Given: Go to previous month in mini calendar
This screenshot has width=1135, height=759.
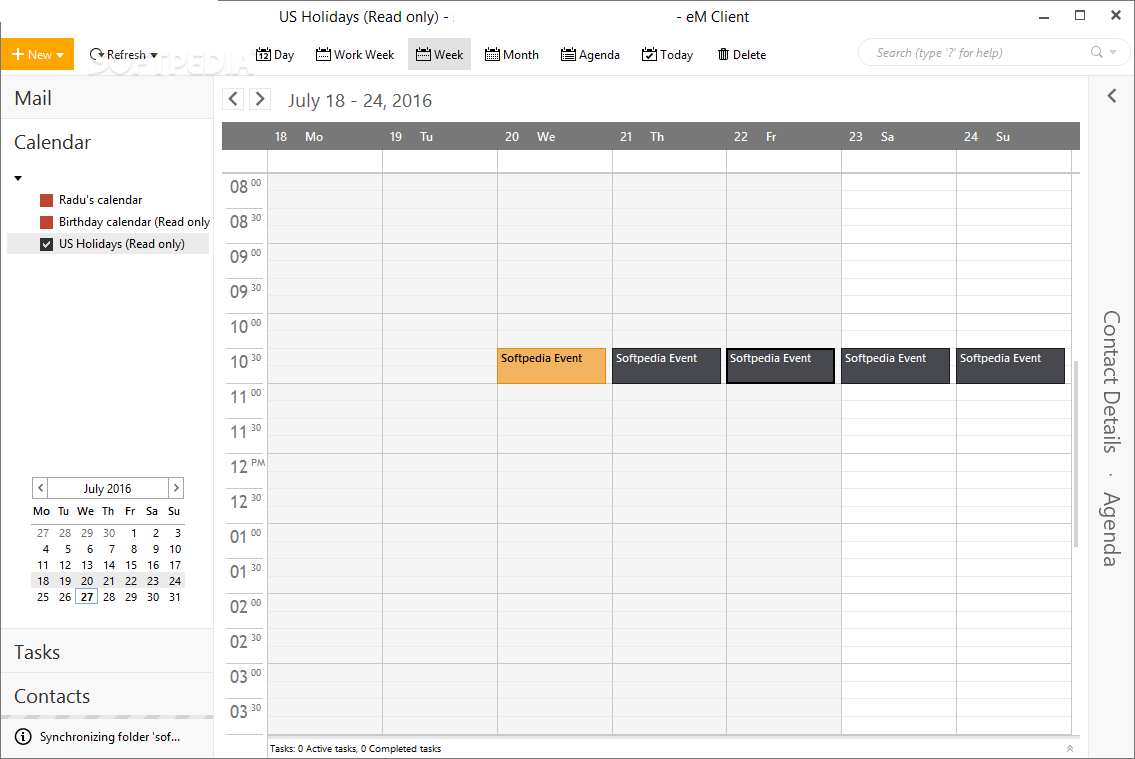Looking at the screenshot, I should (41, 488).
